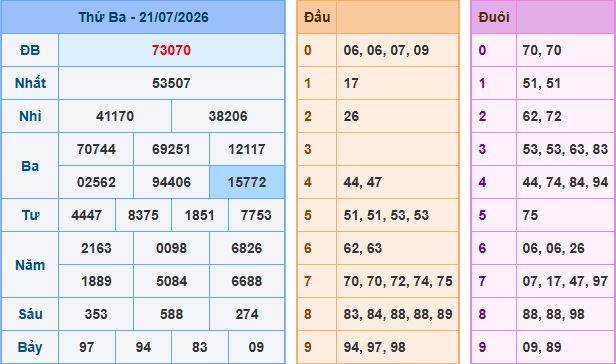The image size is (616, 364).
Task: Click the Đầu column header
Action: point(317,17)
